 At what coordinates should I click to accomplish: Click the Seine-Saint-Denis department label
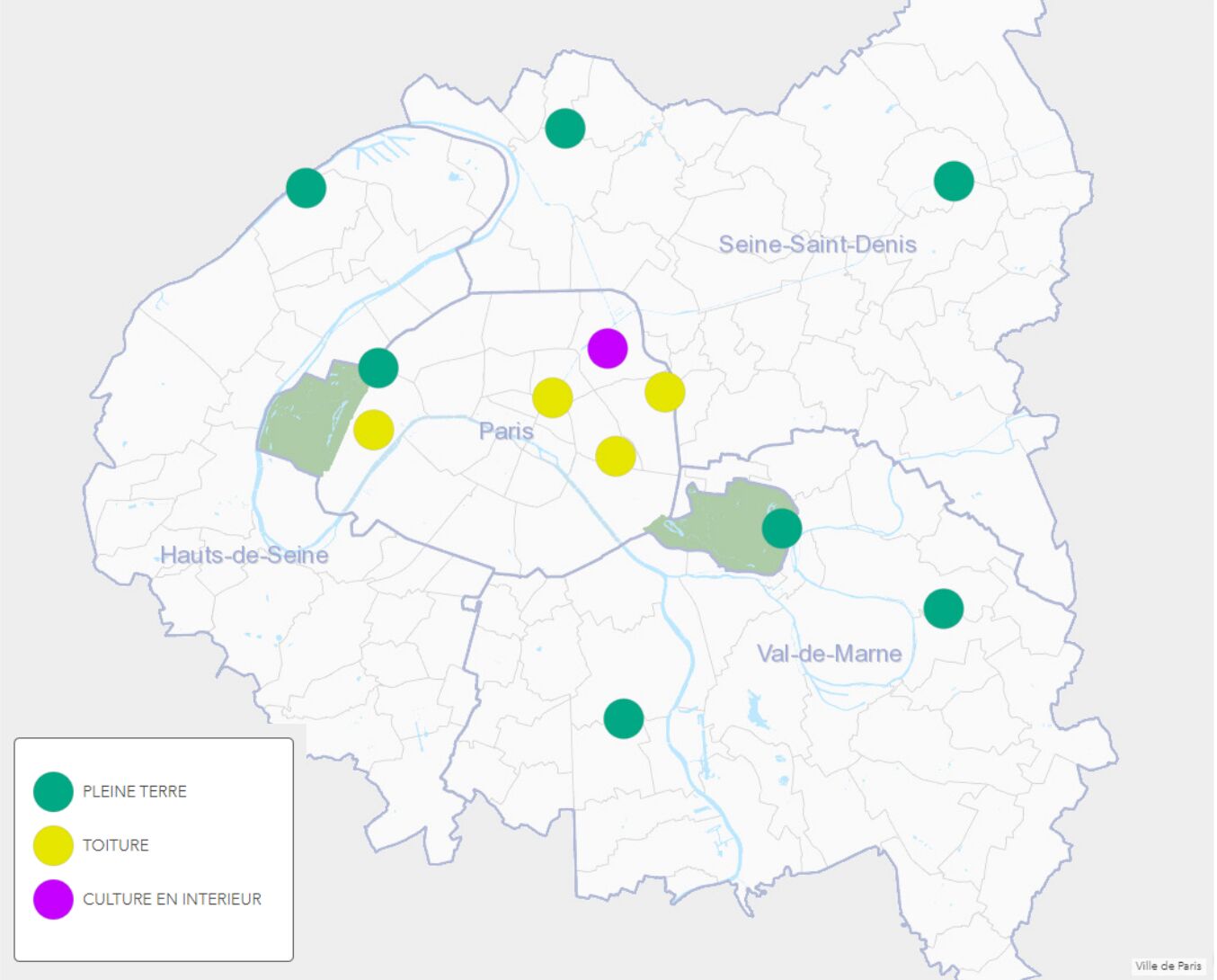[x=817, y=245]
